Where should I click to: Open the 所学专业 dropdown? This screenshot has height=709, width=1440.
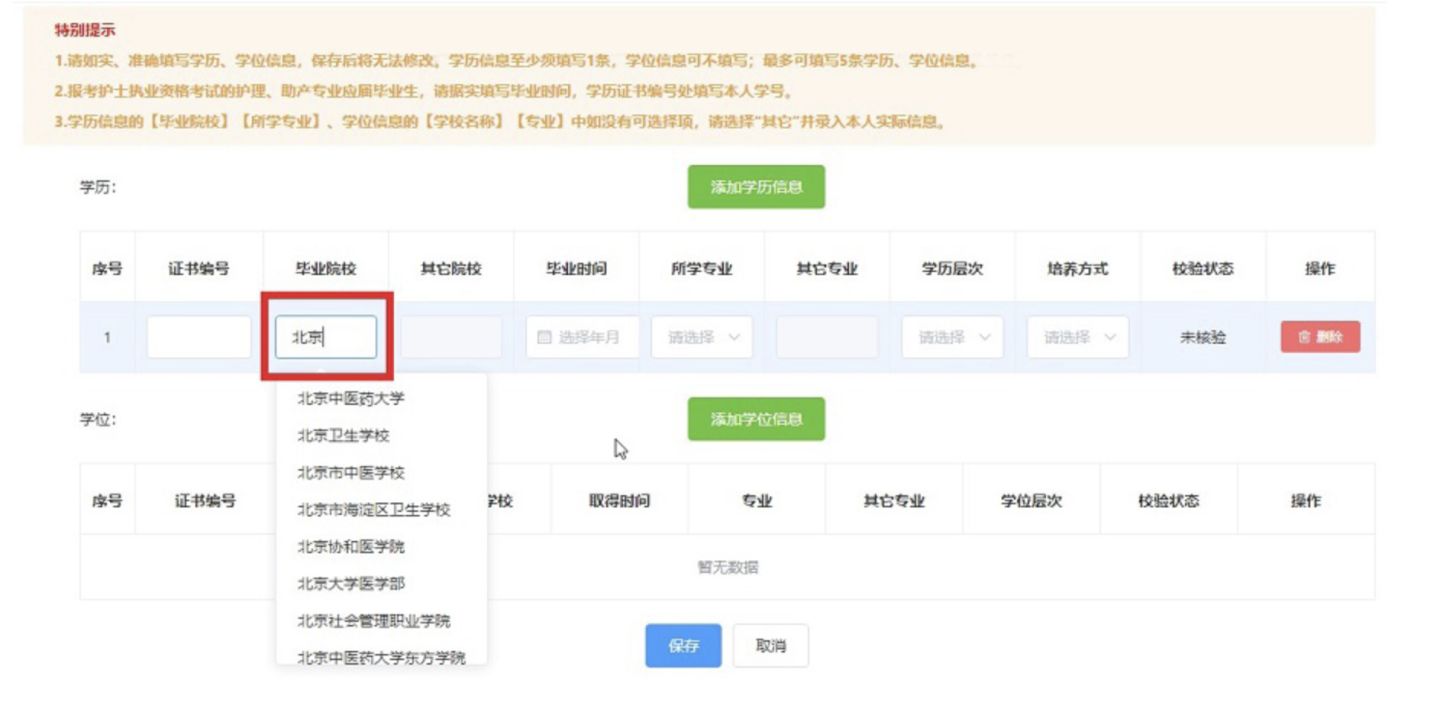pos(703,337)
